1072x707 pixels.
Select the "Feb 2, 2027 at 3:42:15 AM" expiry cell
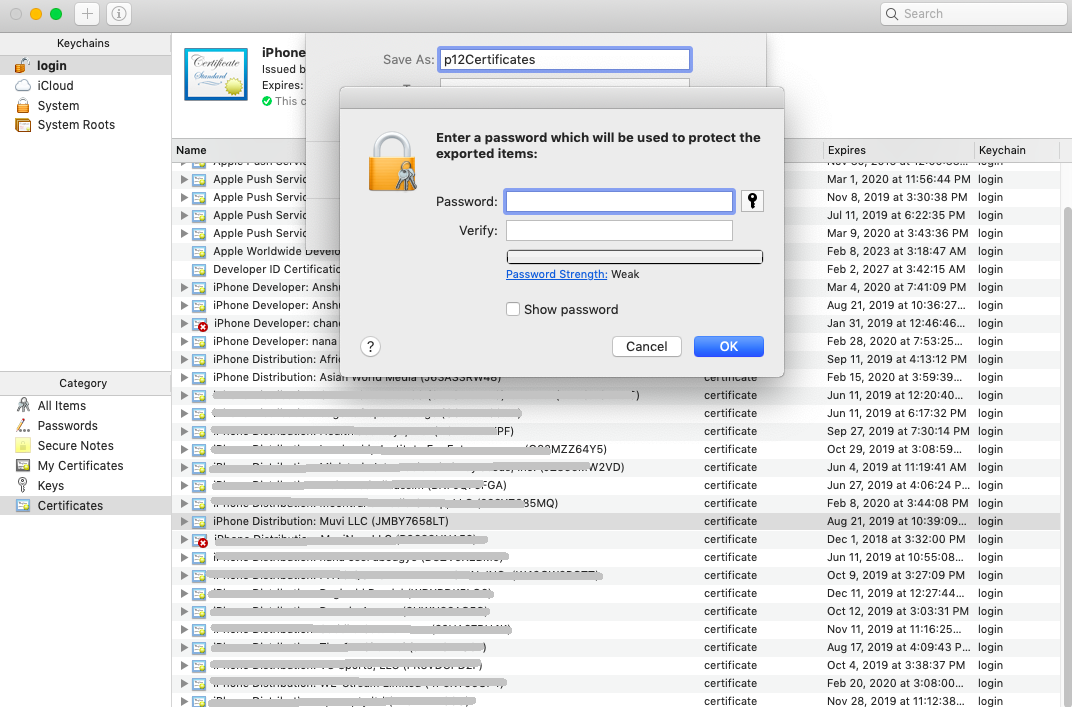(896, 269)
